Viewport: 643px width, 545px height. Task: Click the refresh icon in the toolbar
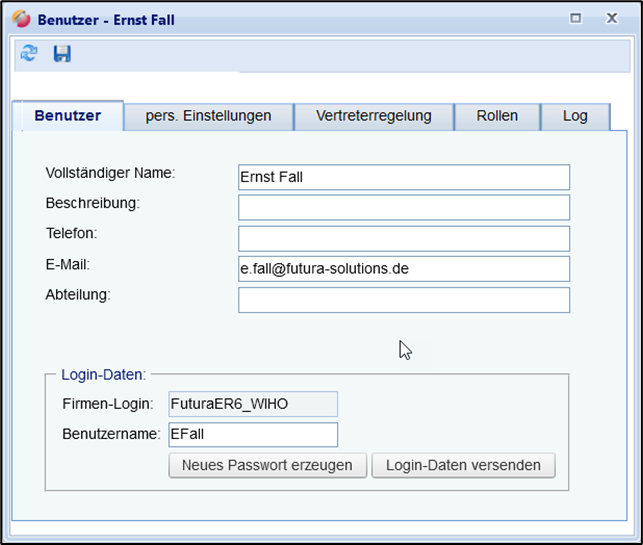click(x=29, y=54)
